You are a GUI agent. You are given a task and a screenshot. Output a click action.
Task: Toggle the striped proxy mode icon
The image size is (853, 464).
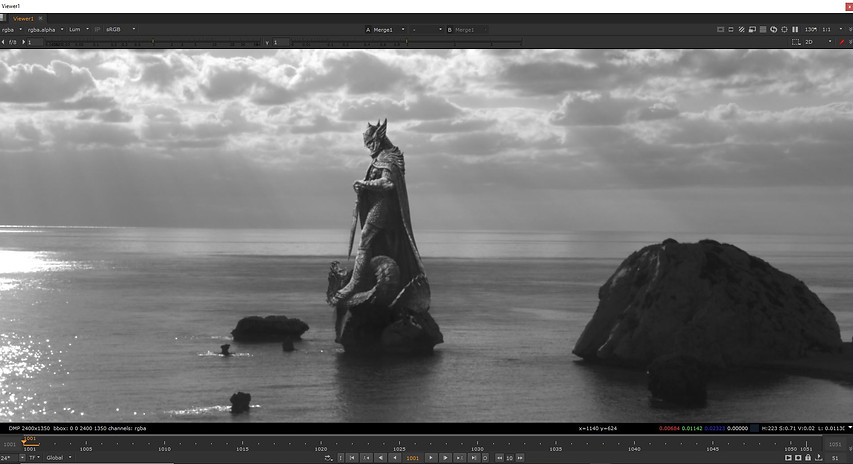click(741, 29)
